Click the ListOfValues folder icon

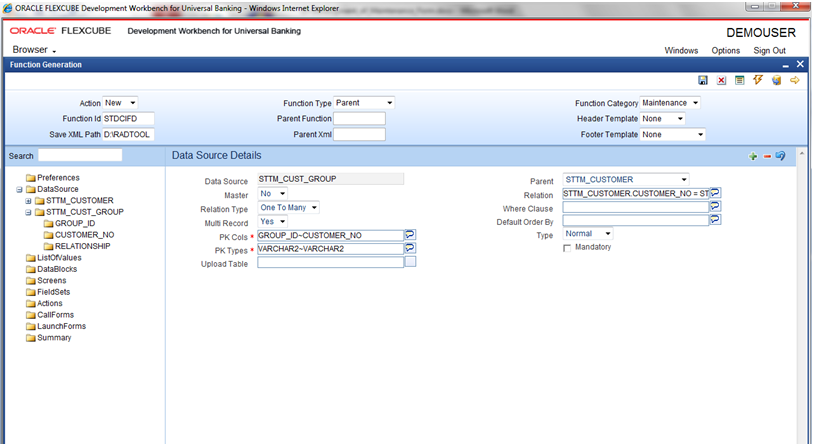(x=31, y=258)
